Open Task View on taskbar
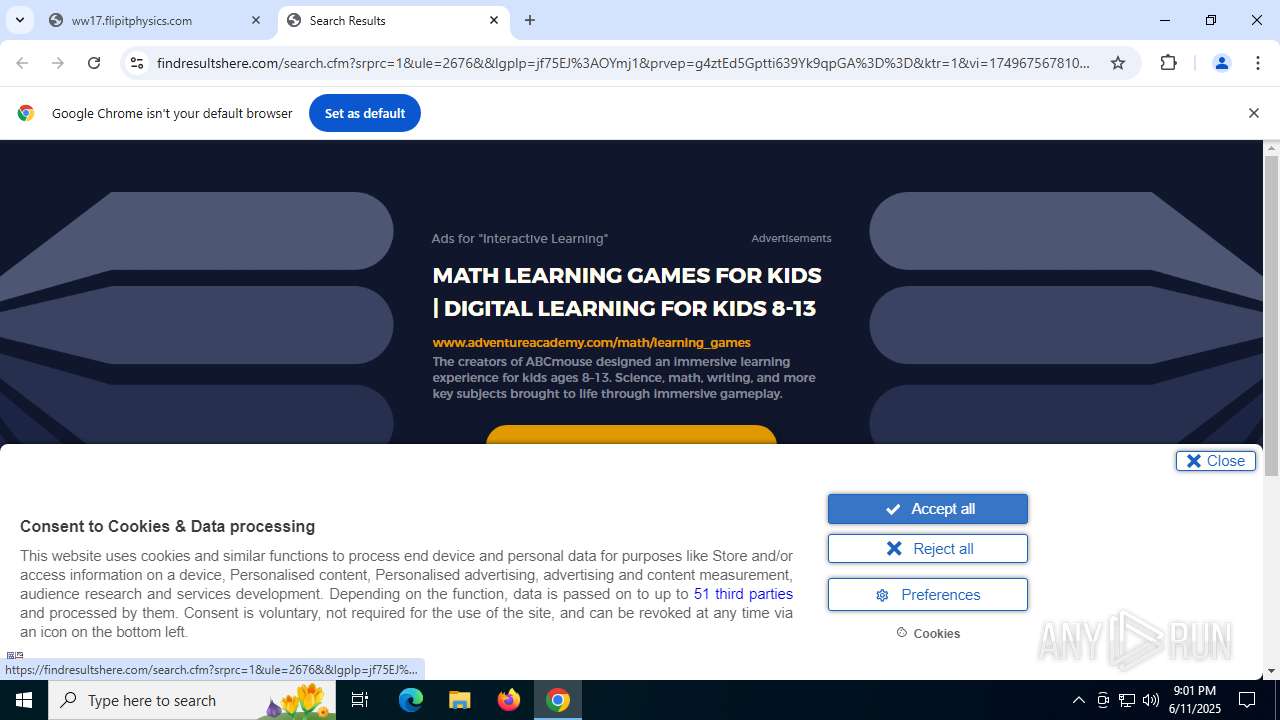1280x720 pixels. tap(360, 700)
